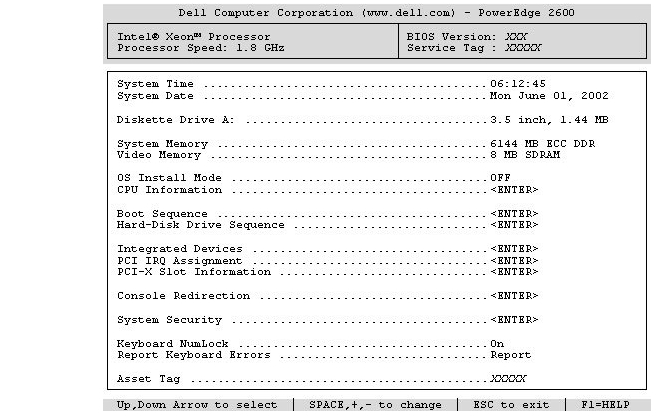Select the System Date value Mon June 01, 2002
The width and height of the screenshot is (658, 416).
coord(549,96)
